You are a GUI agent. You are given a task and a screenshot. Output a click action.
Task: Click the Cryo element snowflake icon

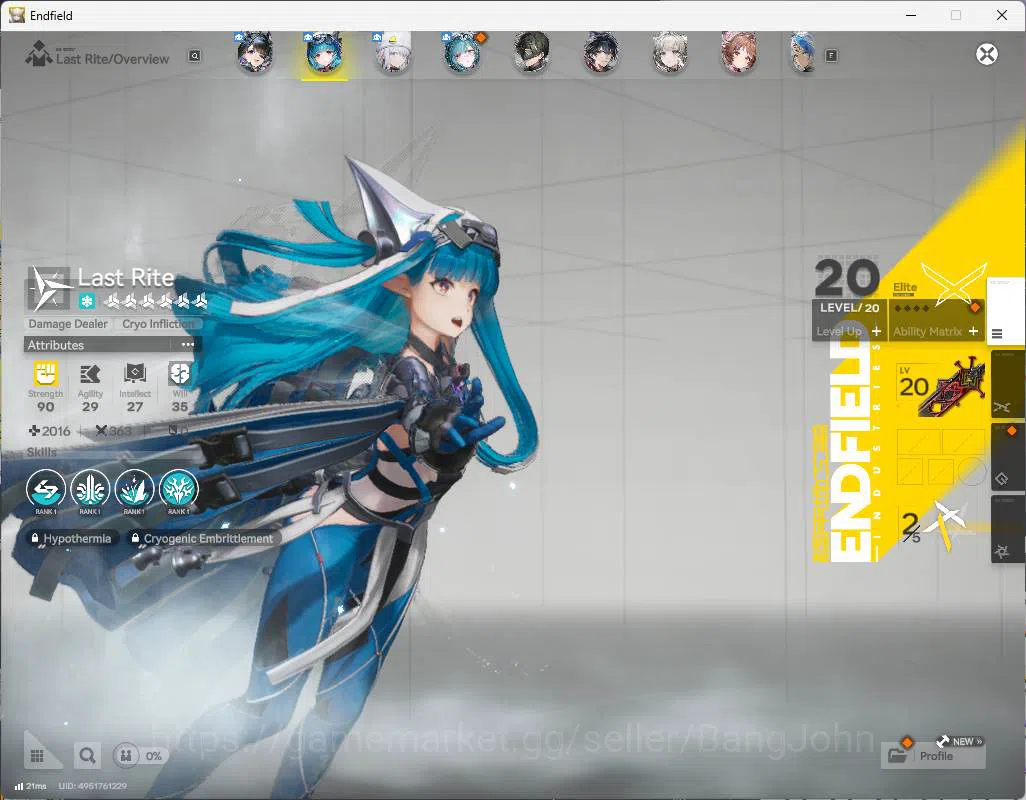[87, 302]
